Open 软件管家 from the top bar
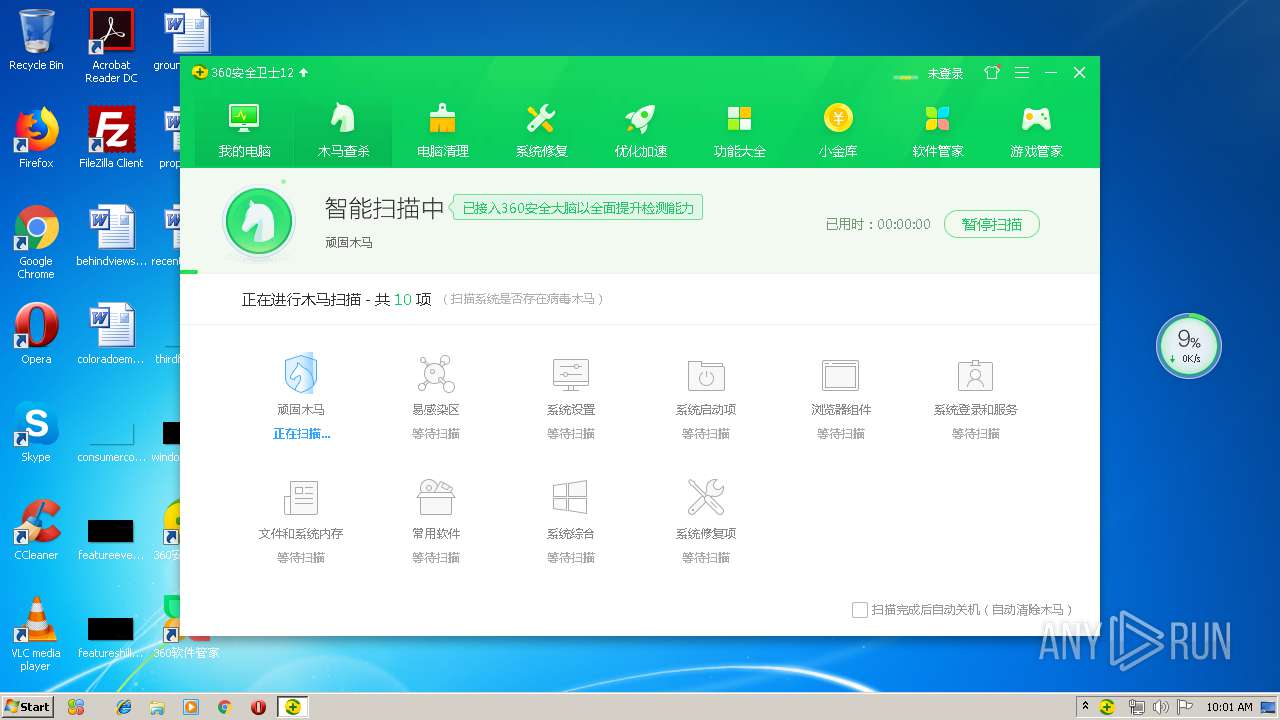Viewport: 1280px width, 720px height. point(937,131)
